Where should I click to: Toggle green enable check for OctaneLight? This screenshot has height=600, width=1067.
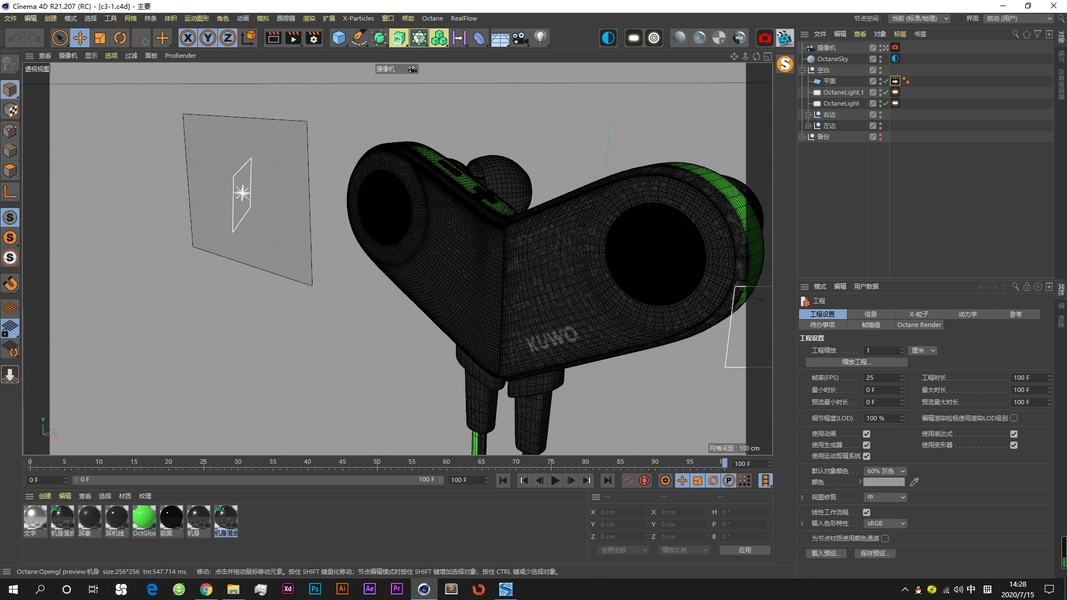tap(885, 103)
